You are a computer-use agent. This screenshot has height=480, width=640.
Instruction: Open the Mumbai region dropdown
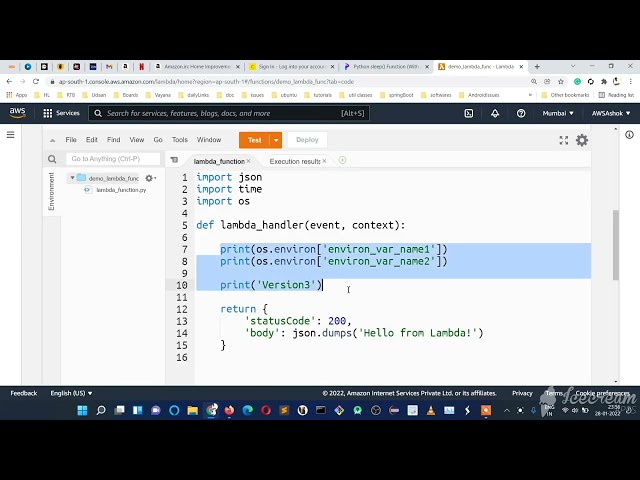tap(558, 113)
